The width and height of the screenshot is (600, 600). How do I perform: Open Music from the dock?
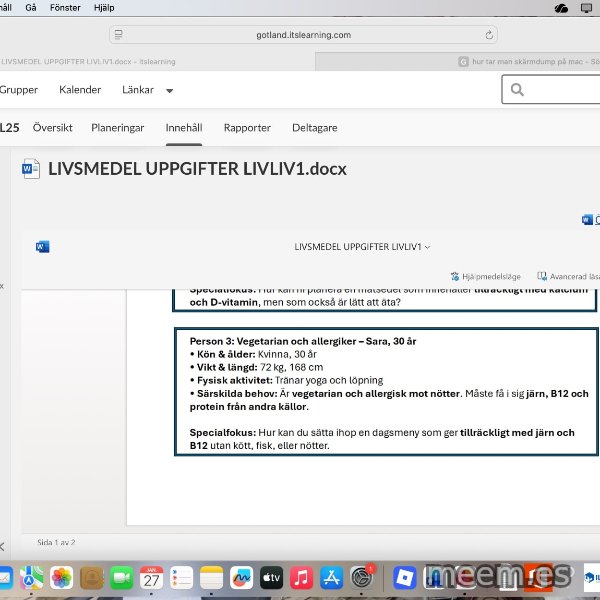(x=301, y=577)
